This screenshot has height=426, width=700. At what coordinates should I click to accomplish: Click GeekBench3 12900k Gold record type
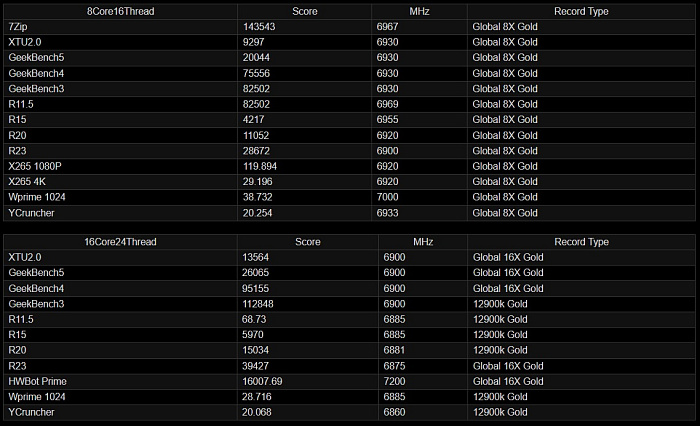(500, 304)
